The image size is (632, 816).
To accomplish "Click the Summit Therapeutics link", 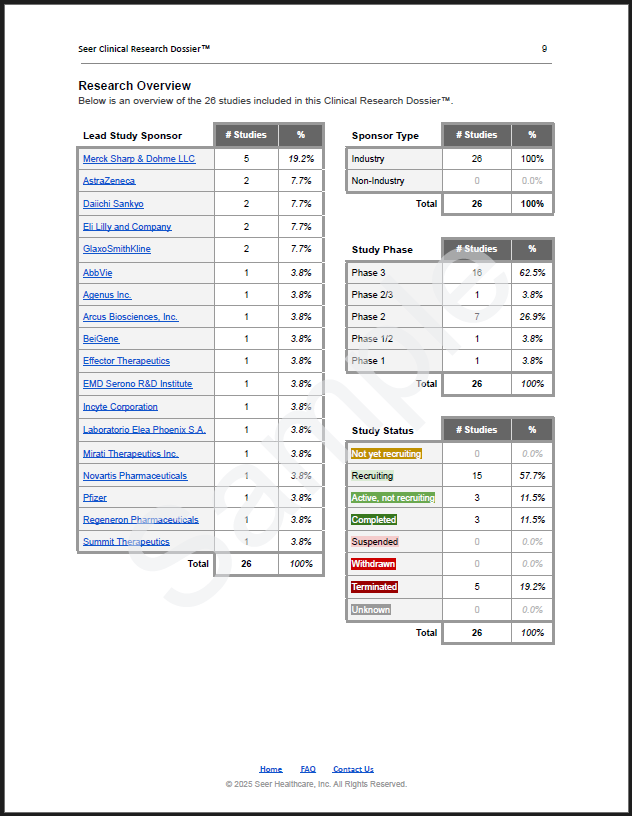I will pos(126,541).
